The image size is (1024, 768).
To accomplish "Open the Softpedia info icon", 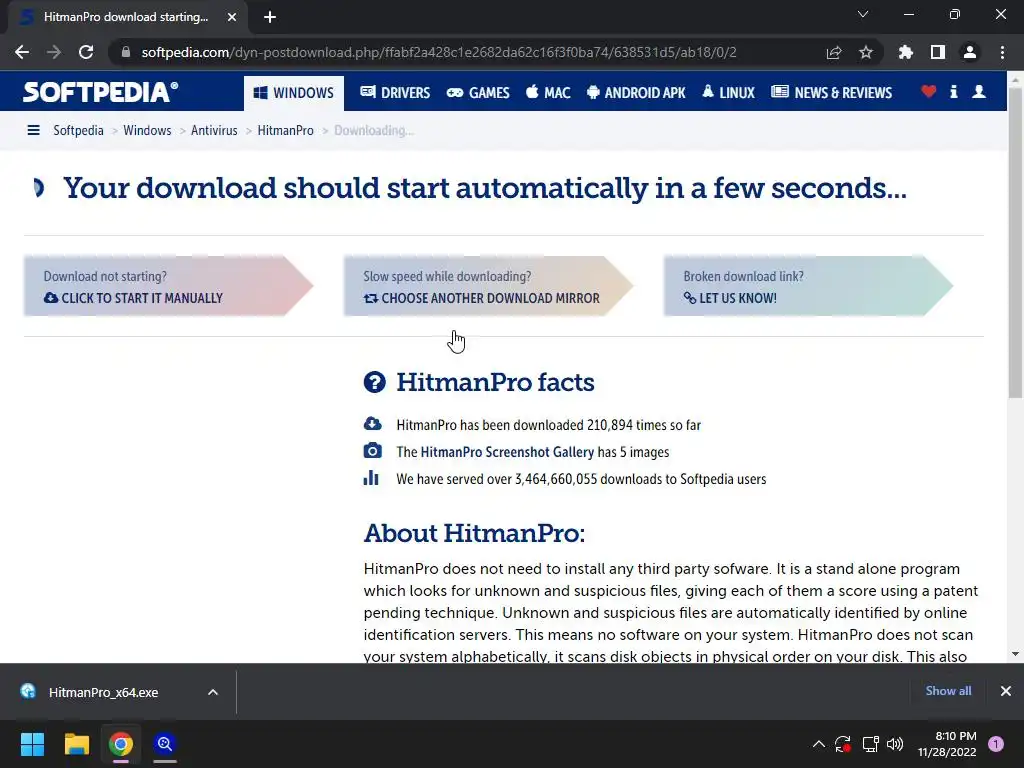I will tap(954, 92).
